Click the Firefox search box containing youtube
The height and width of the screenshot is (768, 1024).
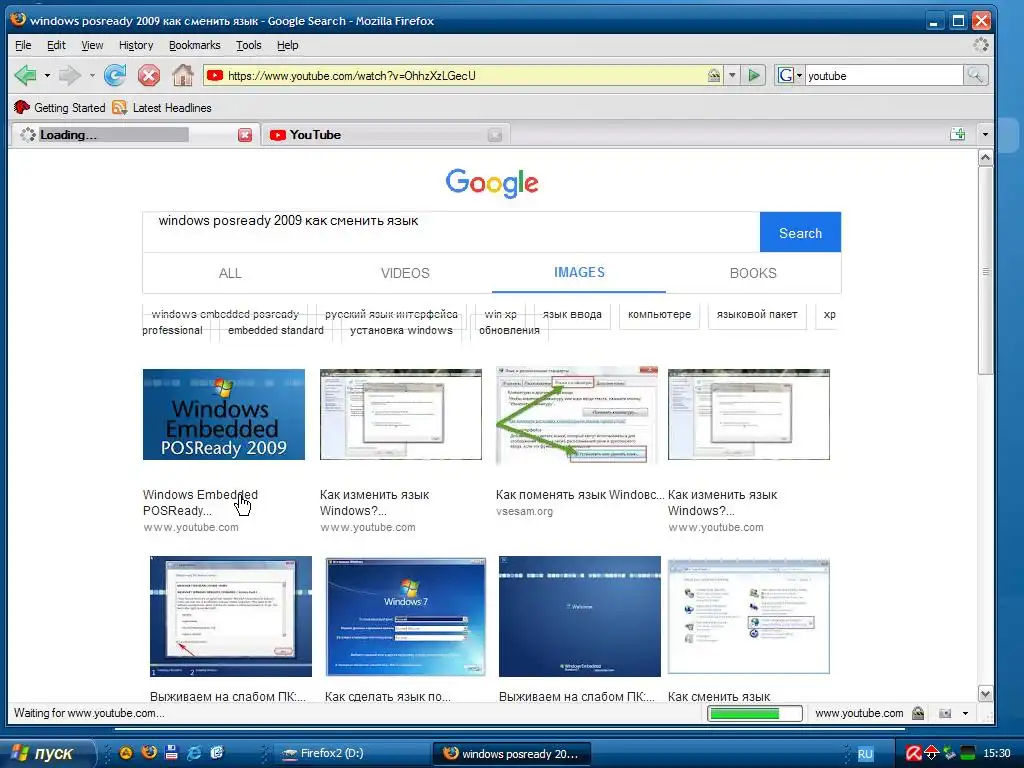pos(884,76)
